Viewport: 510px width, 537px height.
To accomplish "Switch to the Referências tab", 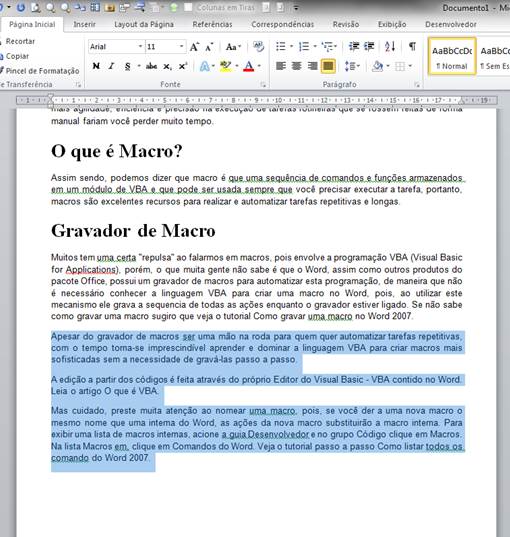I will pyautogui.click(x=212, y=24).
